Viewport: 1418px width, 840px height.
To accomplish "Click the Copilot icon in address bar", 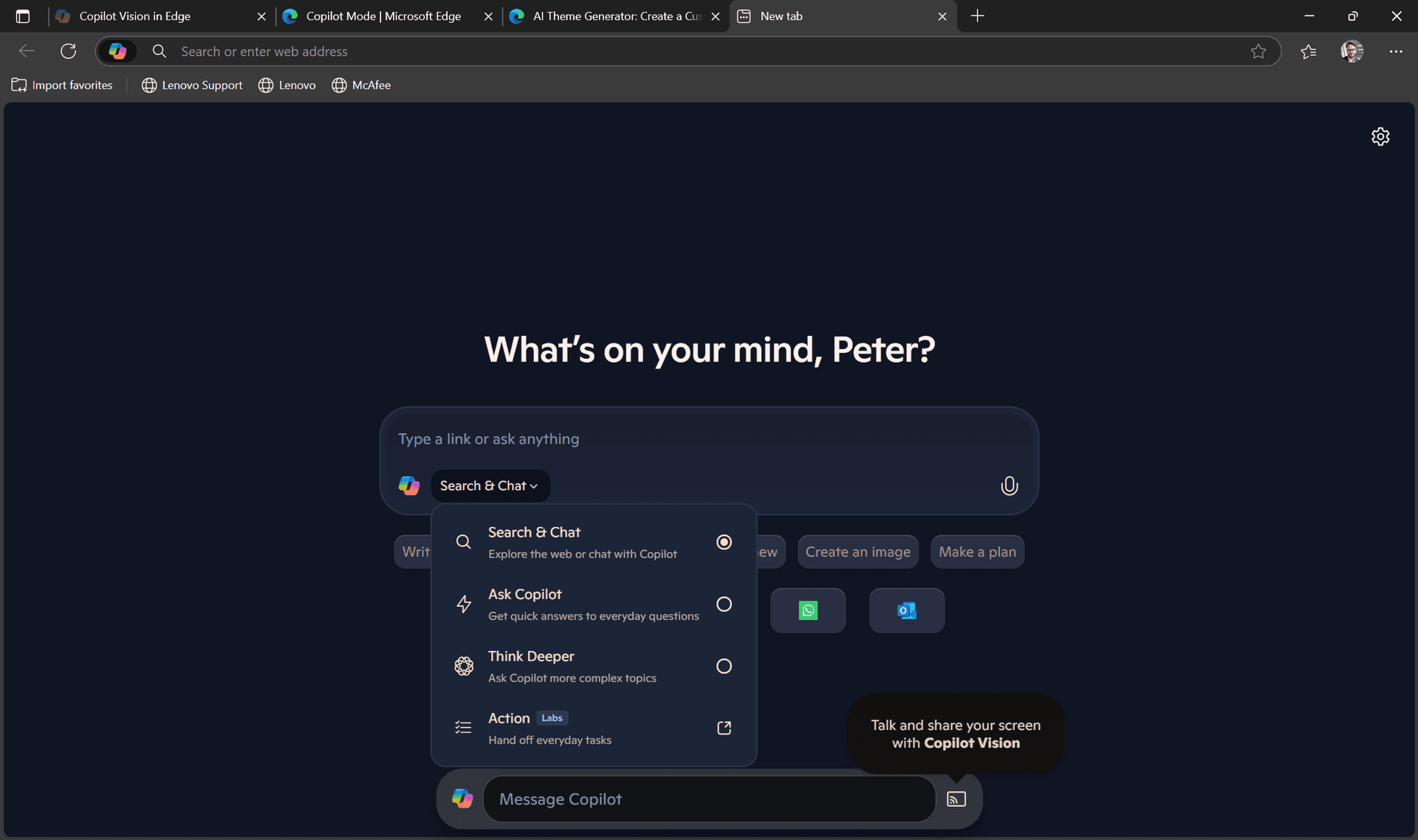I will coord(117,51).
